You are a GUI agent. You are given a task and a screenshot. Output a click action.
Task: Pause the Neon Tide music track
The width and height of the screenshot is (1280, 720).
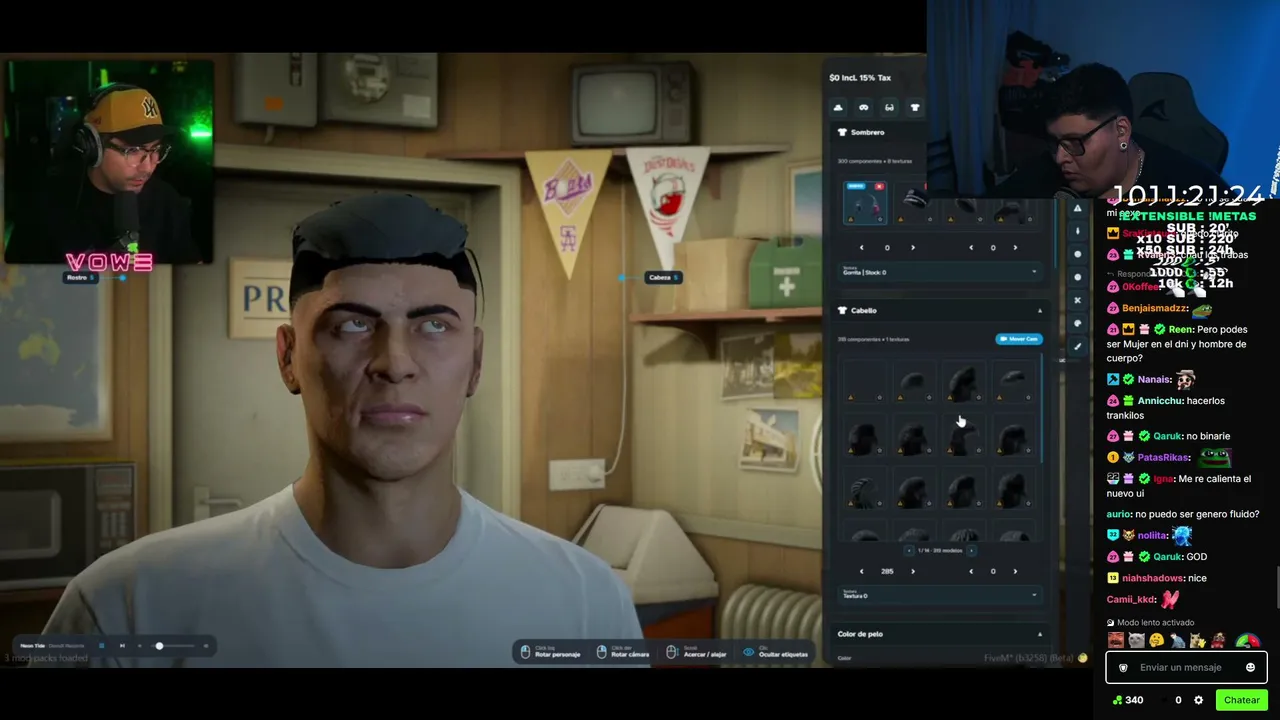click(x=101, y=646)
